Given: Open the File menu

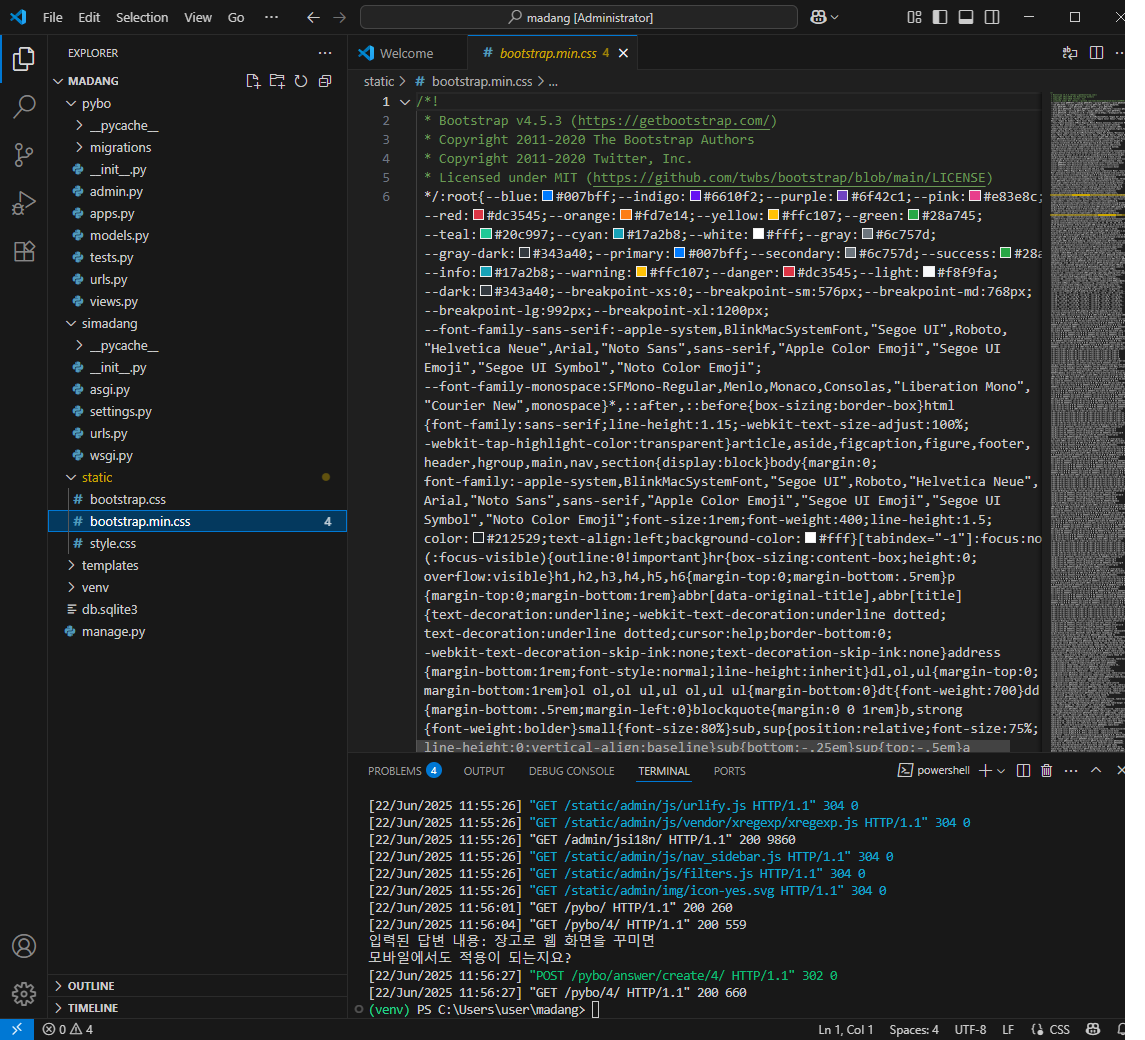Looking at the screenshot, I should 53,18.
